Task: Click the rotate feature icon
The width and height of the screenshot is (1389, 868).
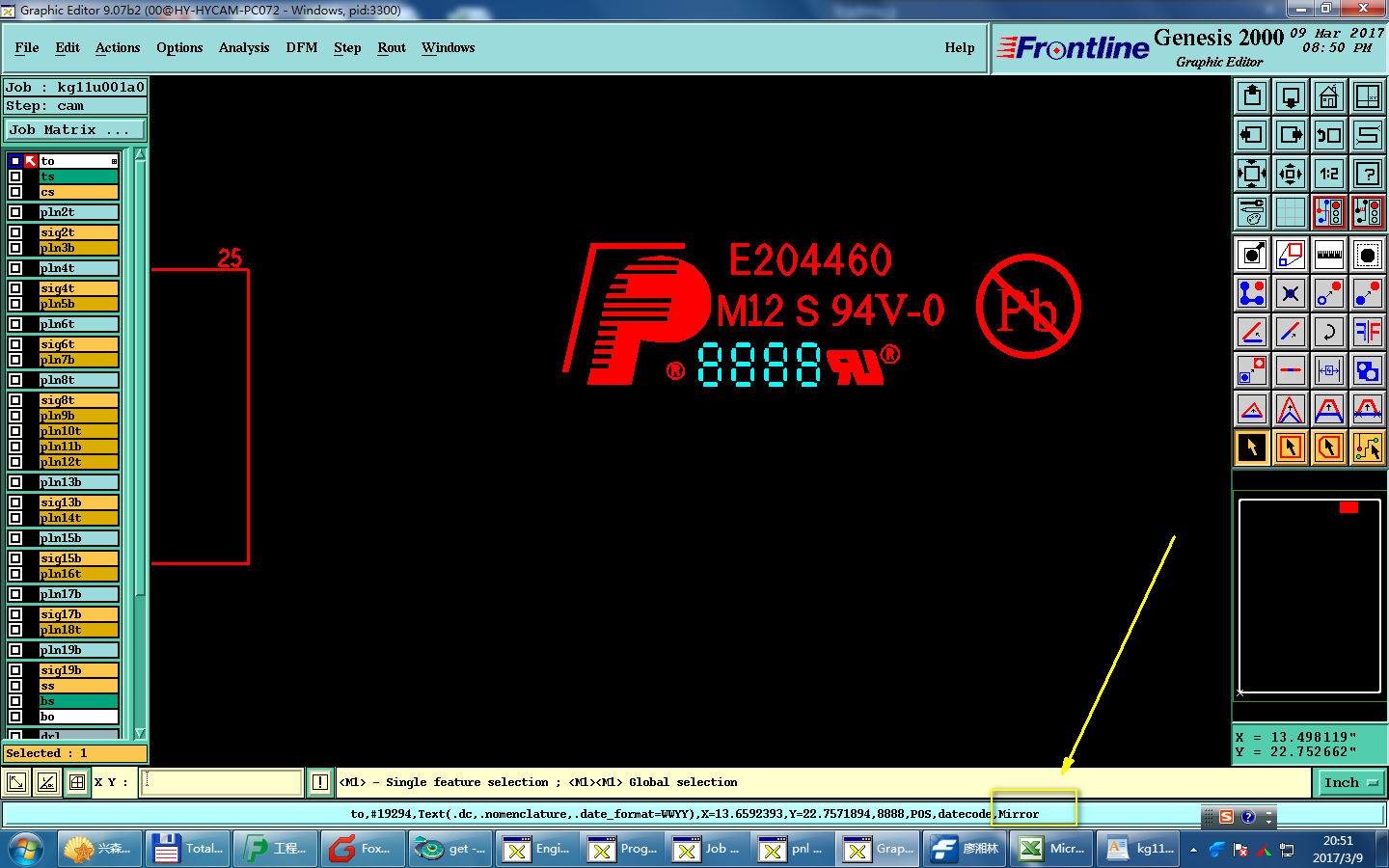Action: [x=1329, y=332]
